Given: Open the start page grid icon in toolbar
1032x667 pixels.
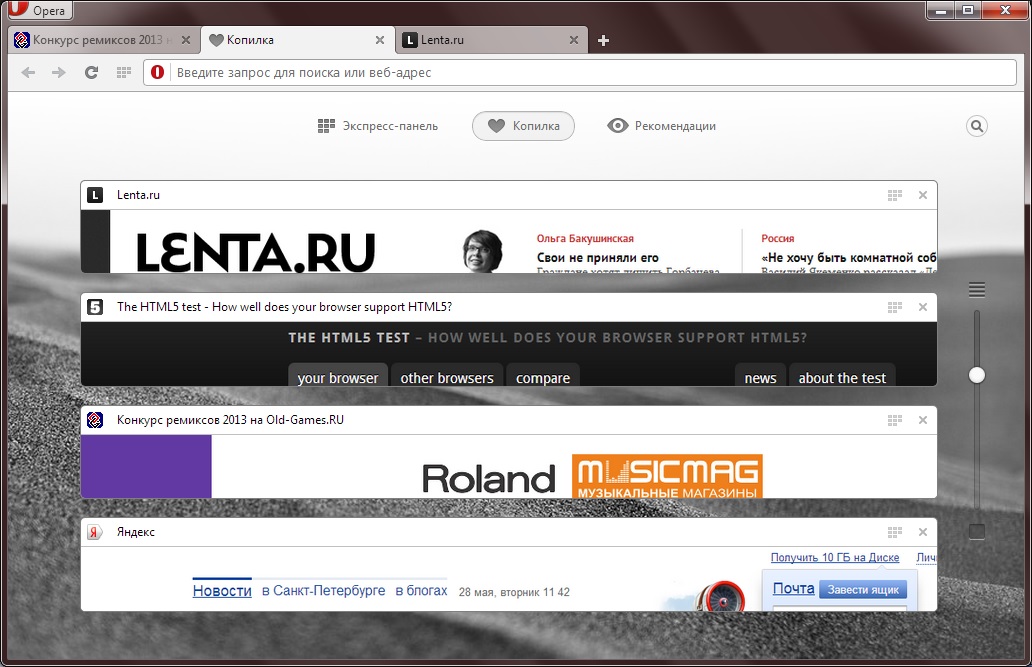Looking at the screenshot, I should (124, 72).
